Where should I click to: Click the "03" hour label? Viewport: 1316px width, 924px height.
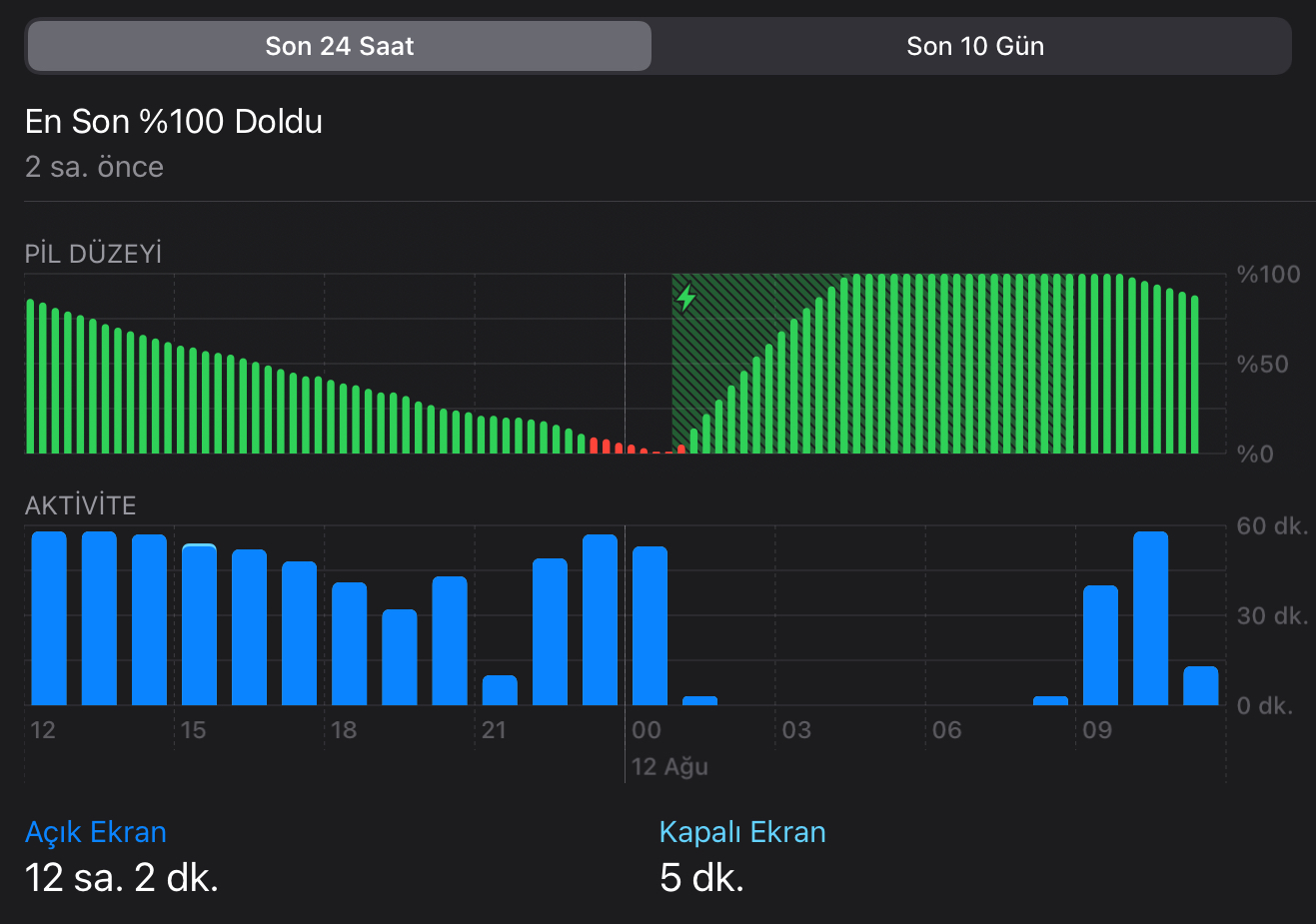tap(796, 730)
